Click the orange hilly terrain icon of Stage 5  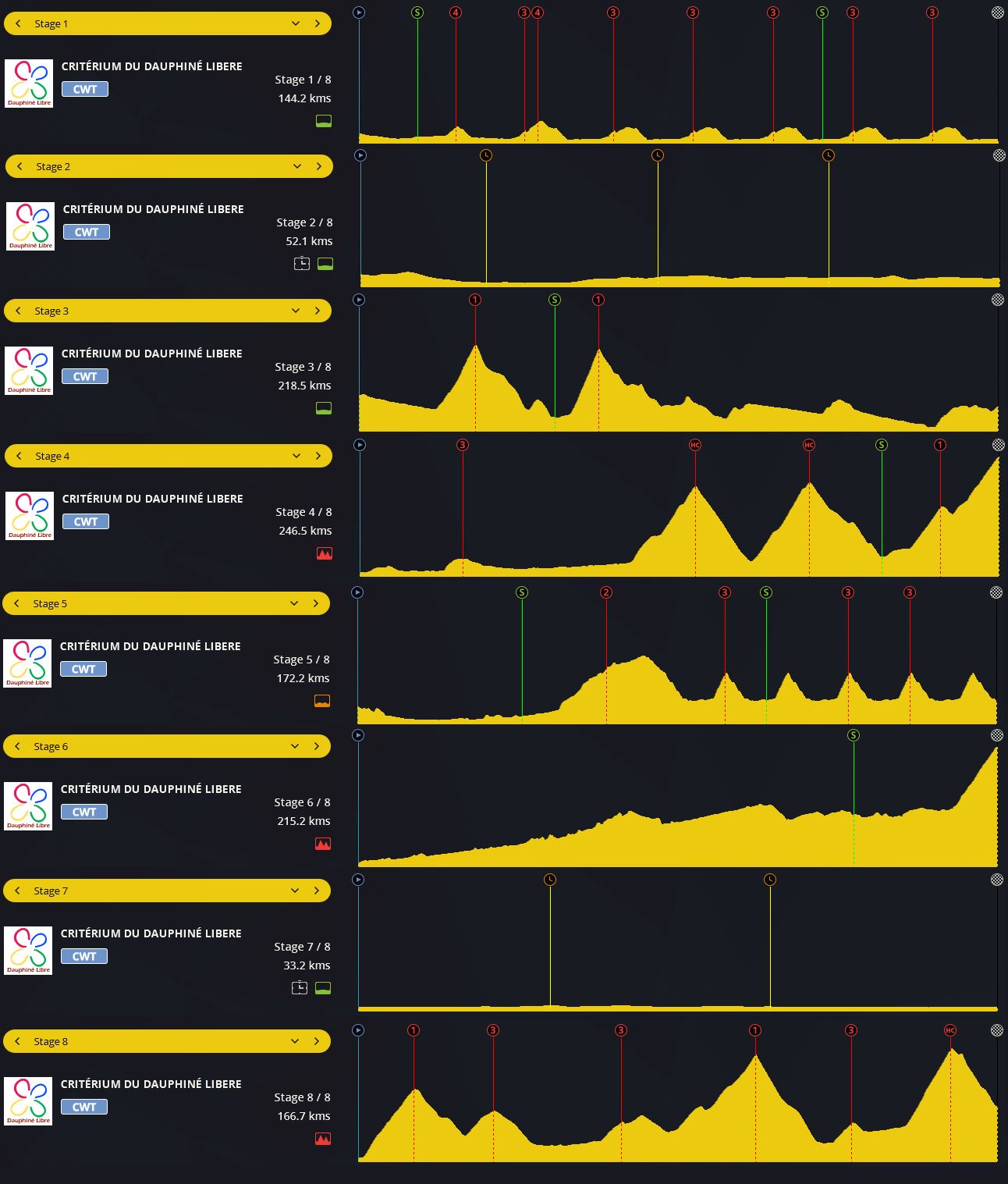322,701
